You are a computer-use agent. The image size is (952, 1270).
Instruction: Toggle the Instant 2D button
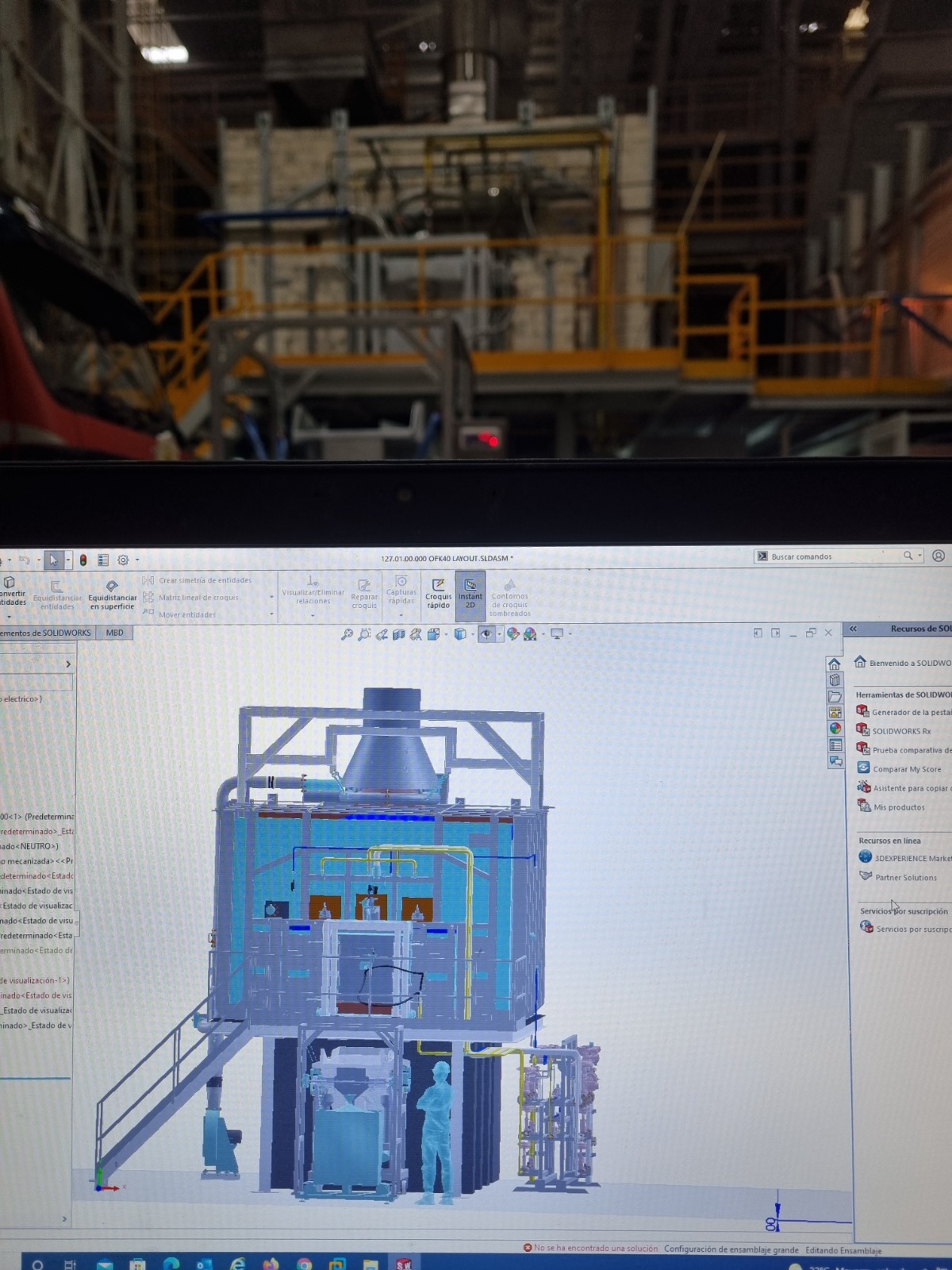pyautogui.click(x=470, y=593)
